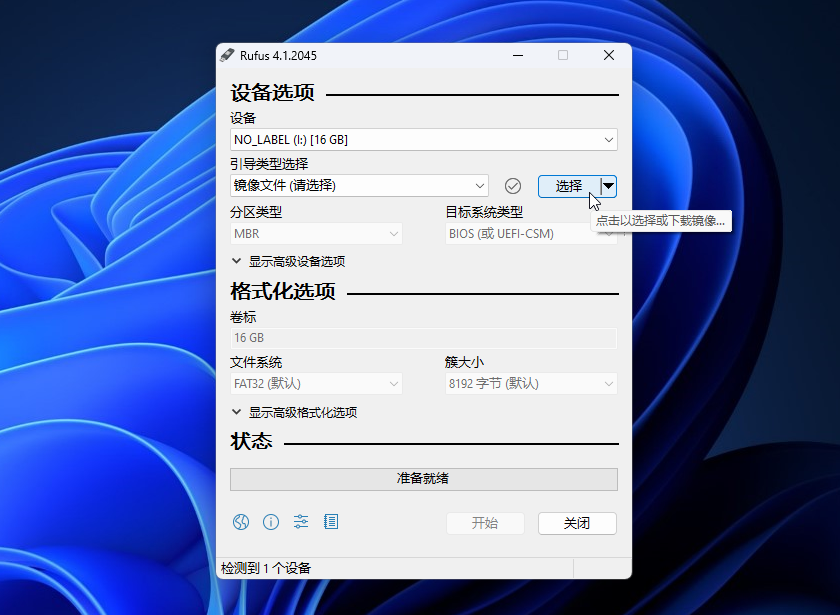The height and width of the screenshot is (615, 840).
Task: Click the Rufus 4.1.2045 title text
Action: (x=278, y=56)
